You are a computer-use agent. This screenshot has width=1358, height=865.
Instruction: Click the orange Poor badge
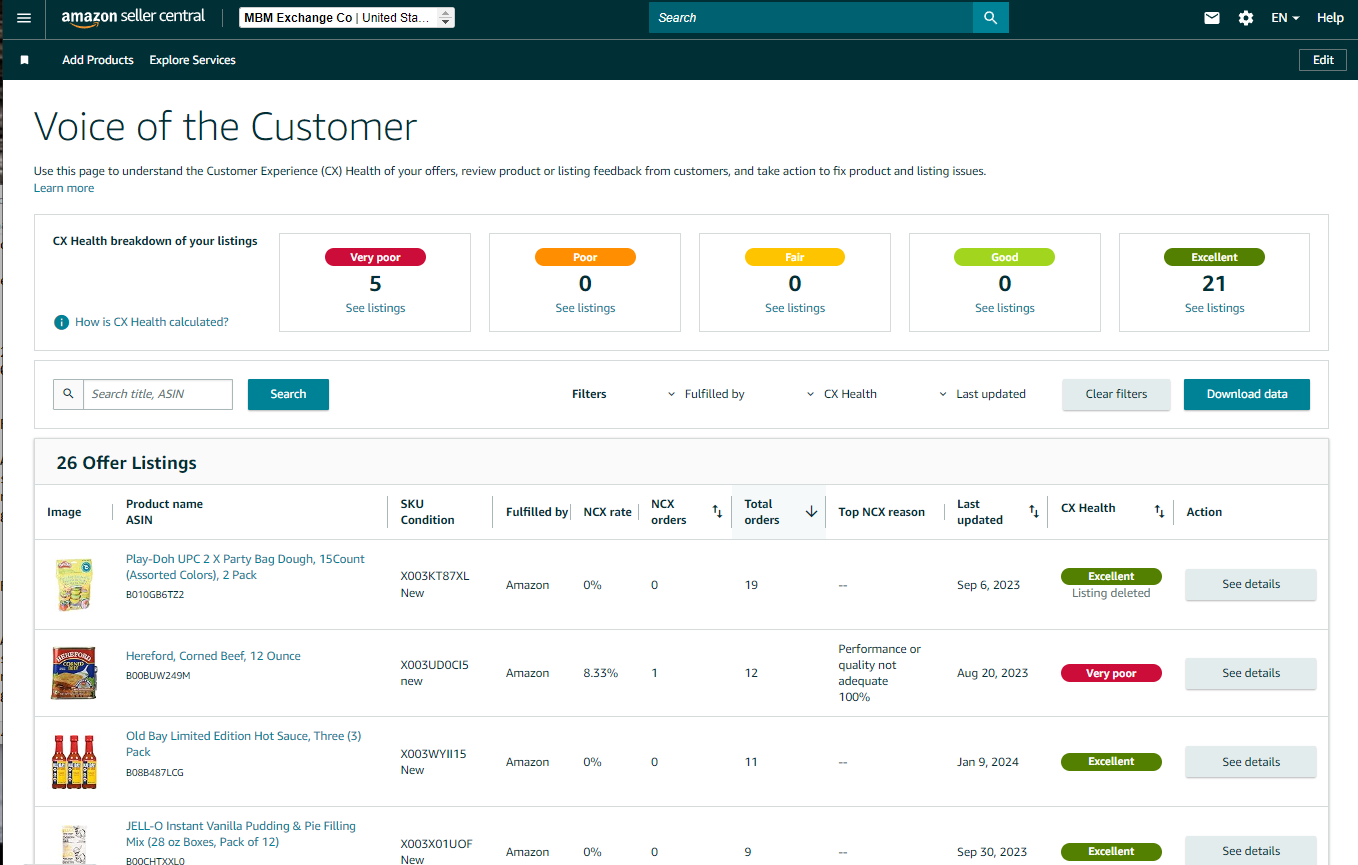coord(585,257)
